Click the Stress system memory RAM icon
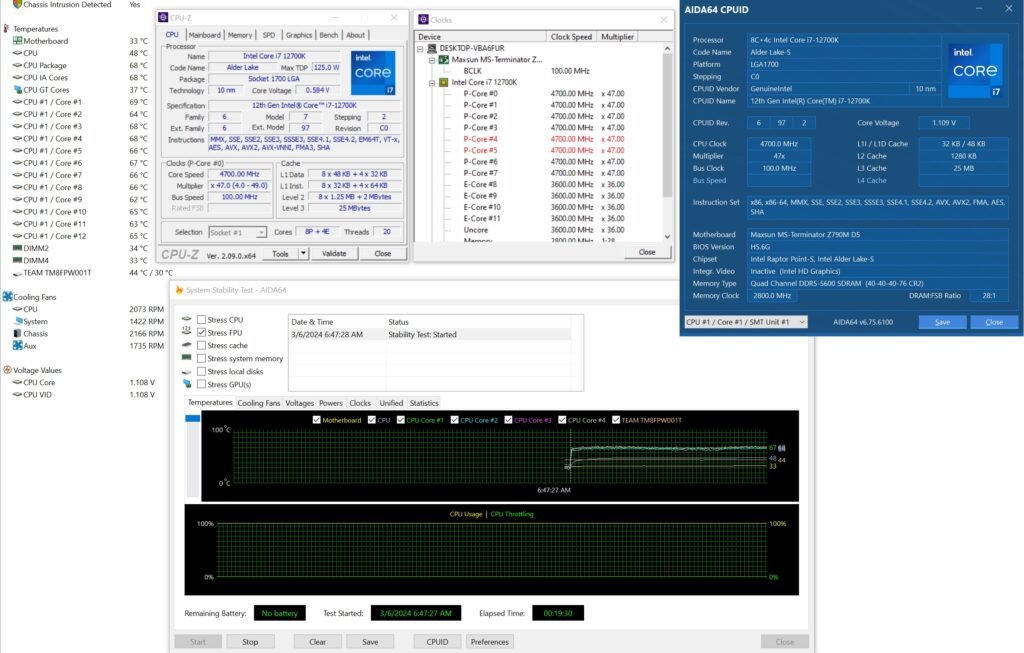 point(187,358)
